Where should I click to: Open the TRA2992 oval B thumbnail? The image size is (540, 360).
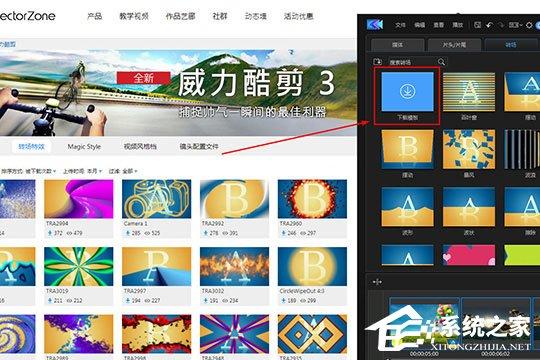pyautogui.click(x=234, y=199)
